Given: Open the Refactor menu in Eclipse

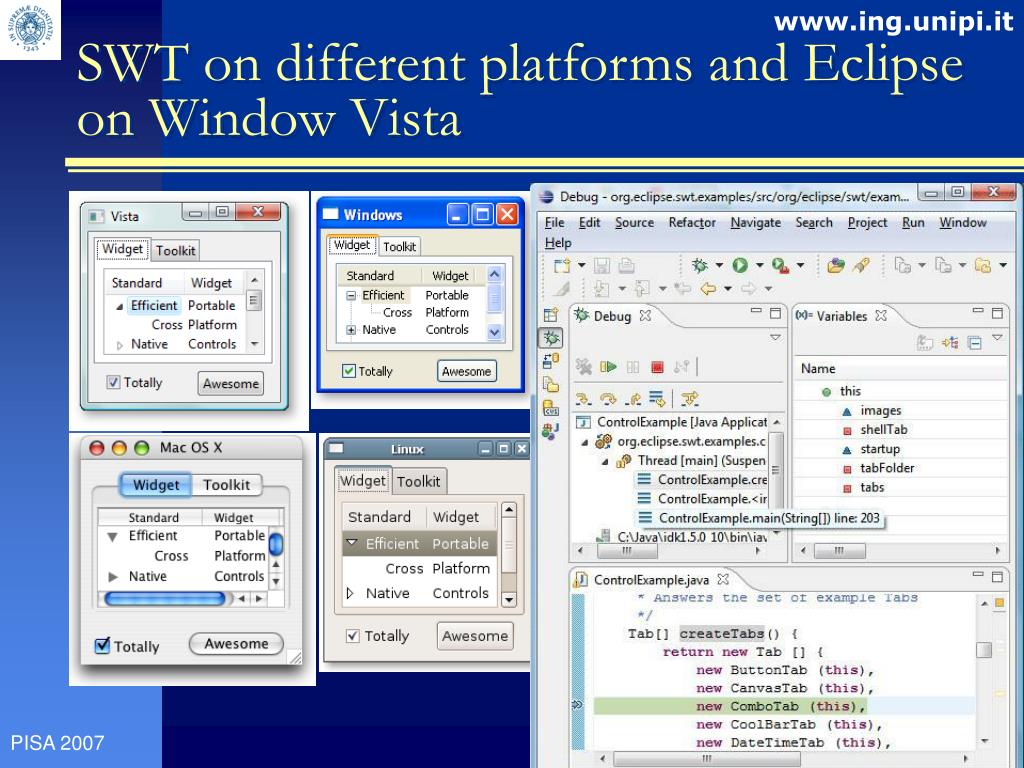Looking at the screenshot, I should click(692, 223).
